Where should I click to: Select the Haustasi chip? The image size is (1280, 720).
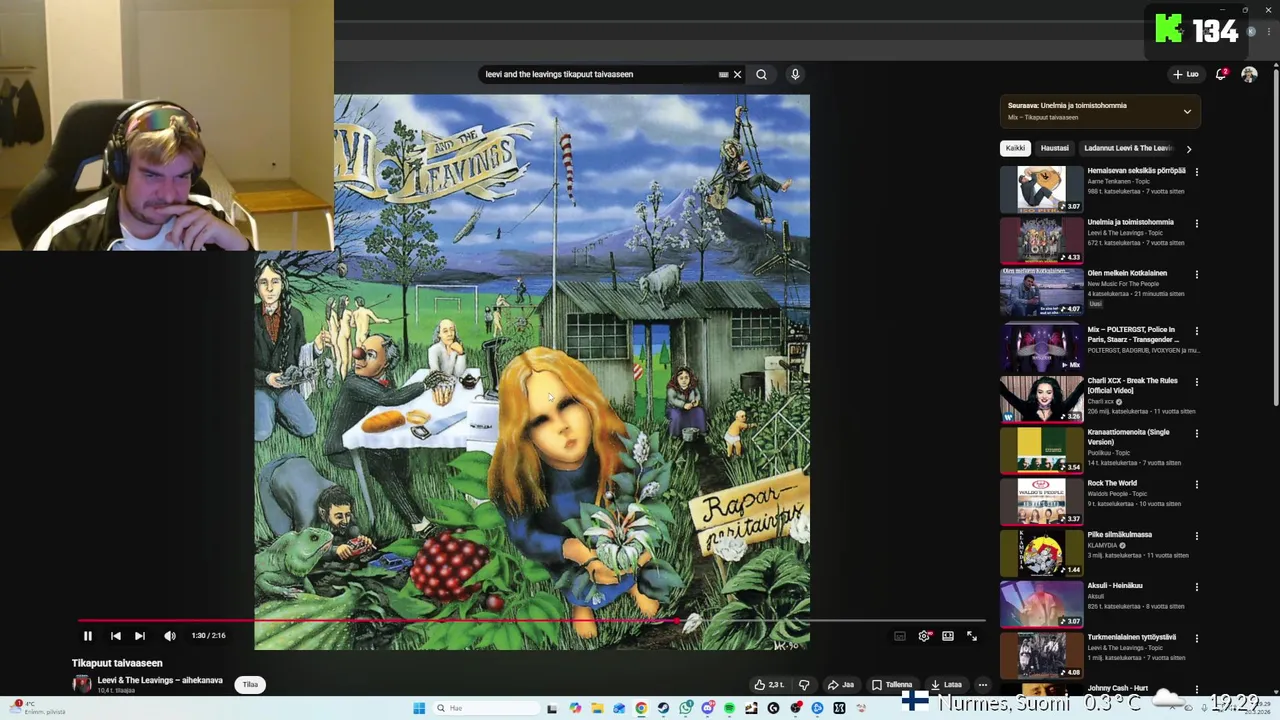pyautogui.click(x=1054, y=148)
